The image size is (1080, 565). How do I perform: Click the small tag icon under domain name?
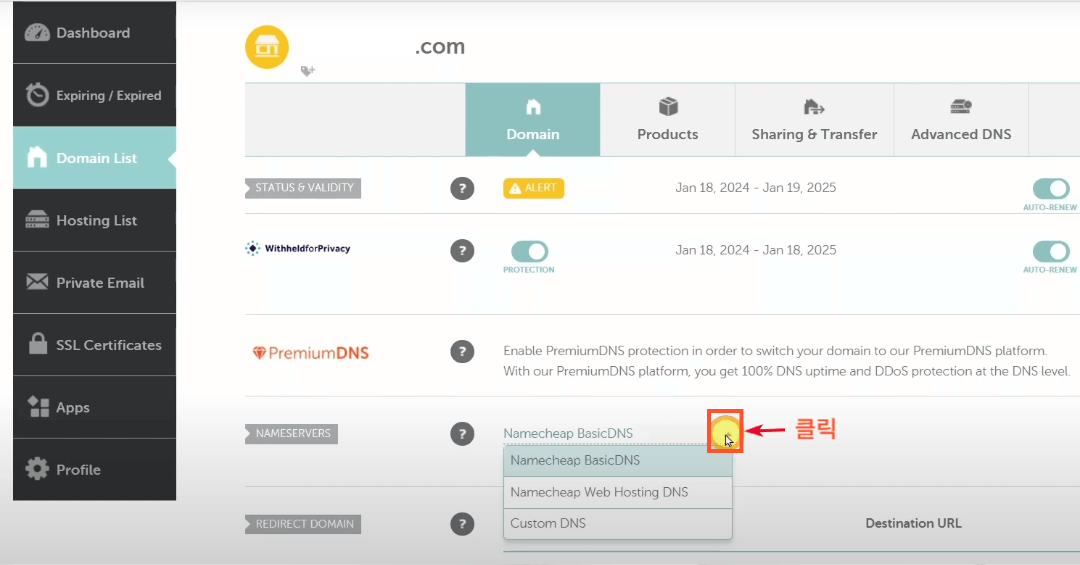click(x=308, y=70)
